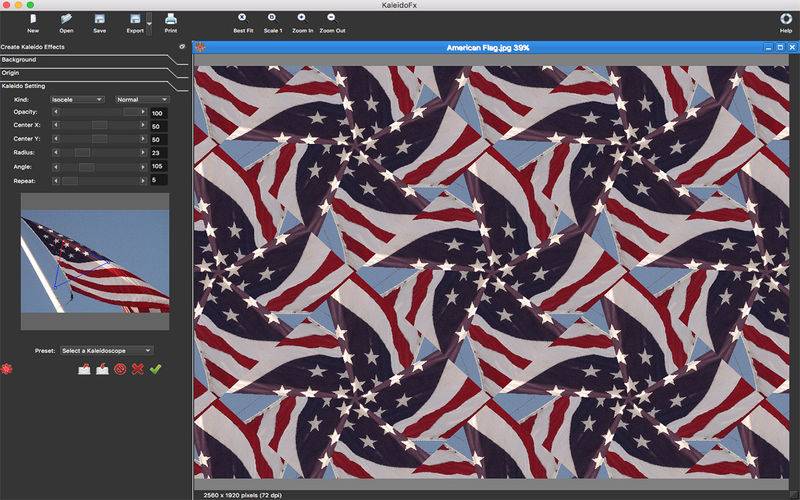Open the Help icon
The width and height of the screenshot is (800, 500).
[786, 23]
